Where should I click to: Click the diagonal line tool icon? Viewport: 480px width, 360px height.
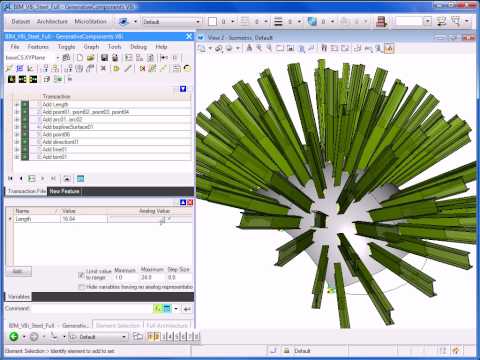tap(128, 68)
